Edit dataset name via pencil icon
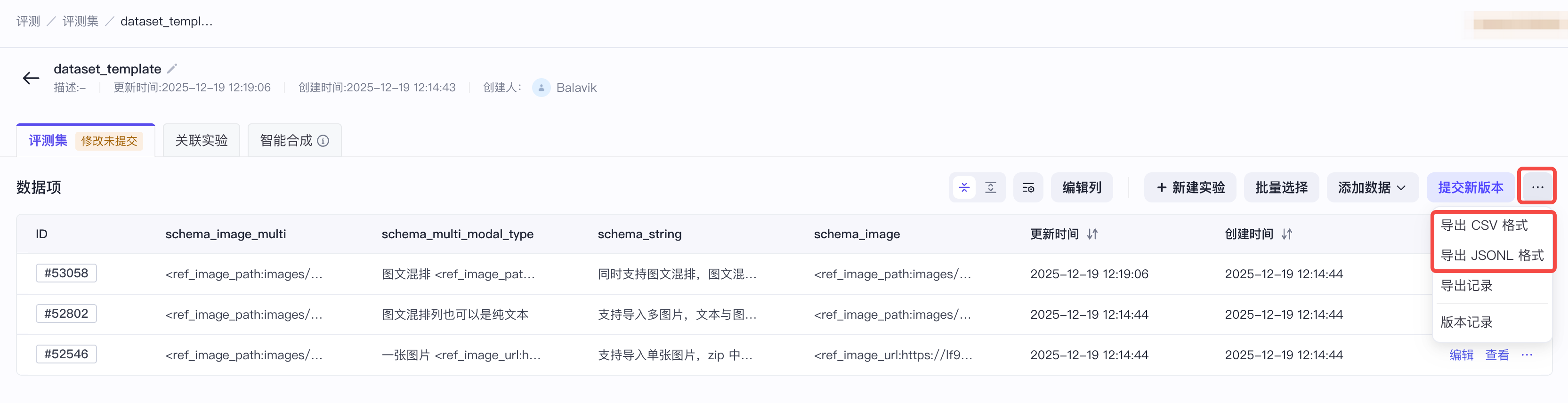1568x403 pixels. click(x=172, y=68)
